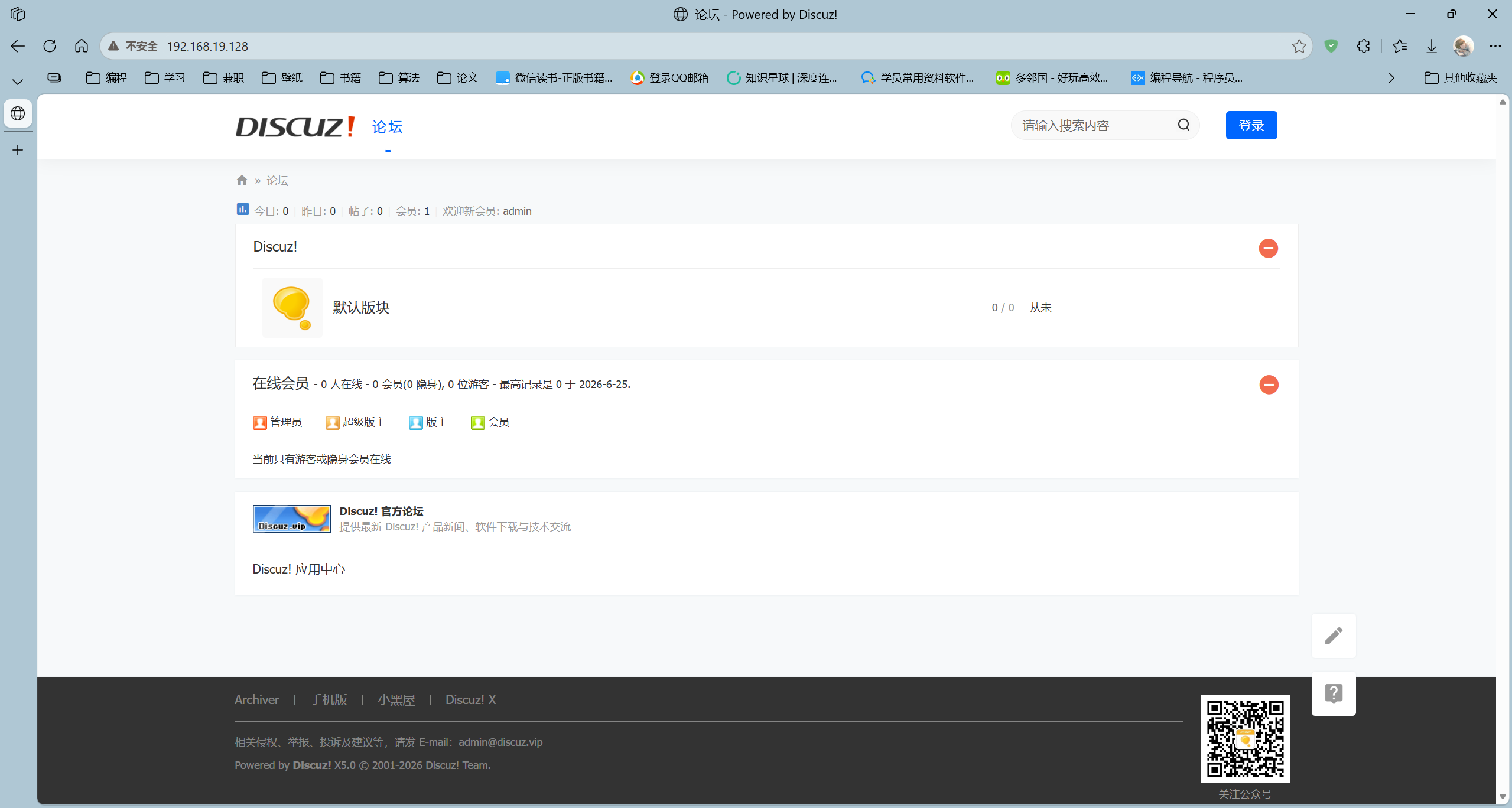Image resolution: width=1512 pixels, height=808 pixels.
Task: Open the 登录QQ邮箱 bookmark
Action: click(x=669, y=78)
